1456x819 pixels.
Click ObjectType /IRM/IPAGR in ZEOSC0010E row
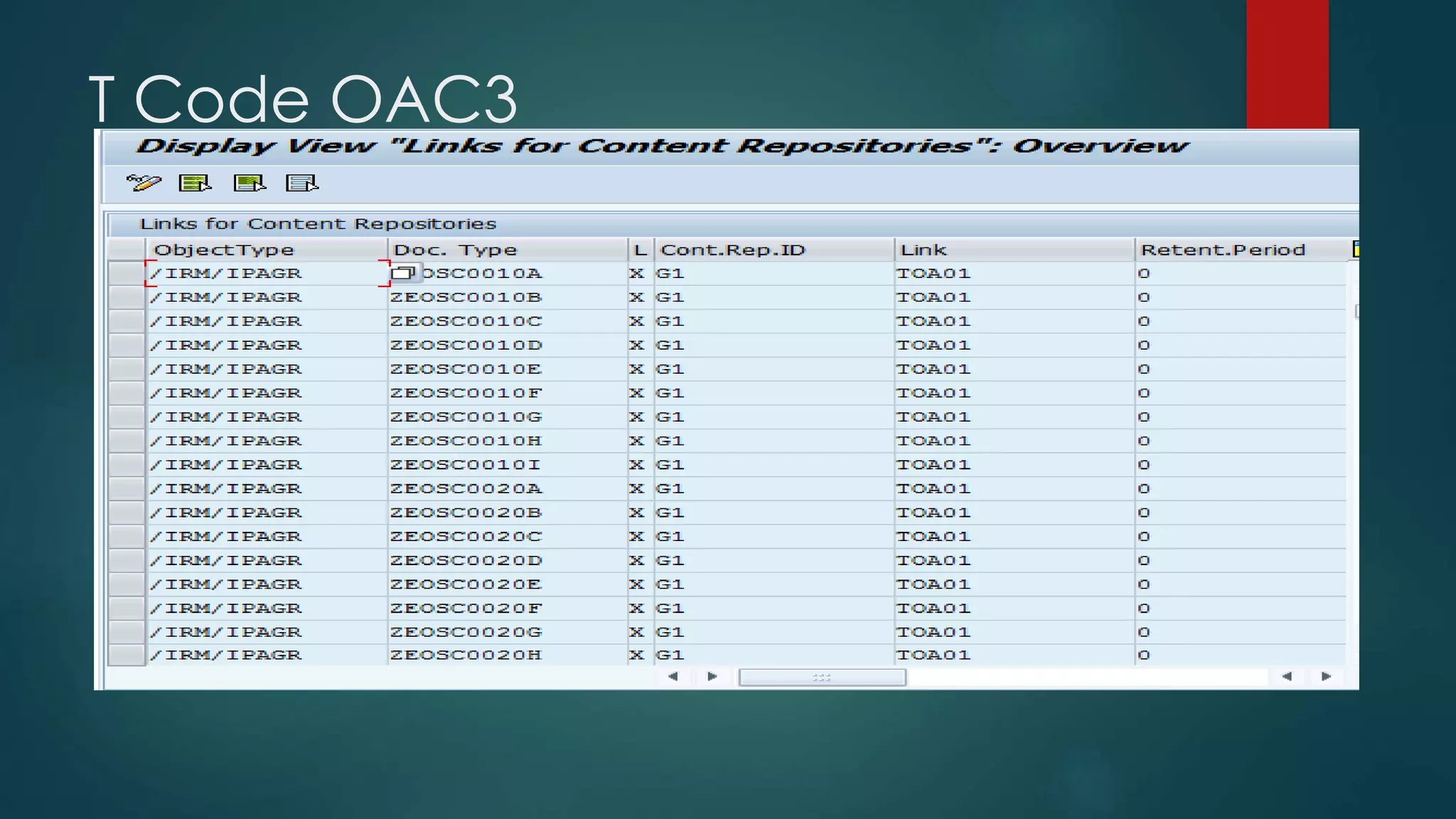point(267,369)
